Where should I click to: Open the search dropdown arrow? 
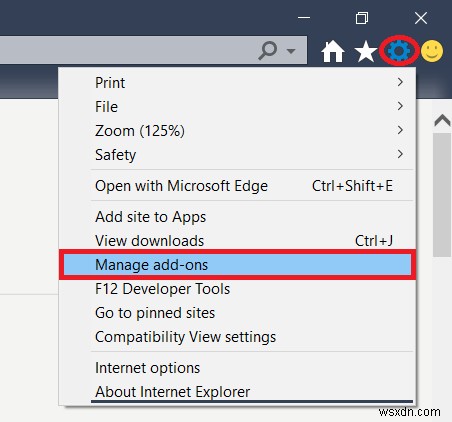tap(291, 51)
